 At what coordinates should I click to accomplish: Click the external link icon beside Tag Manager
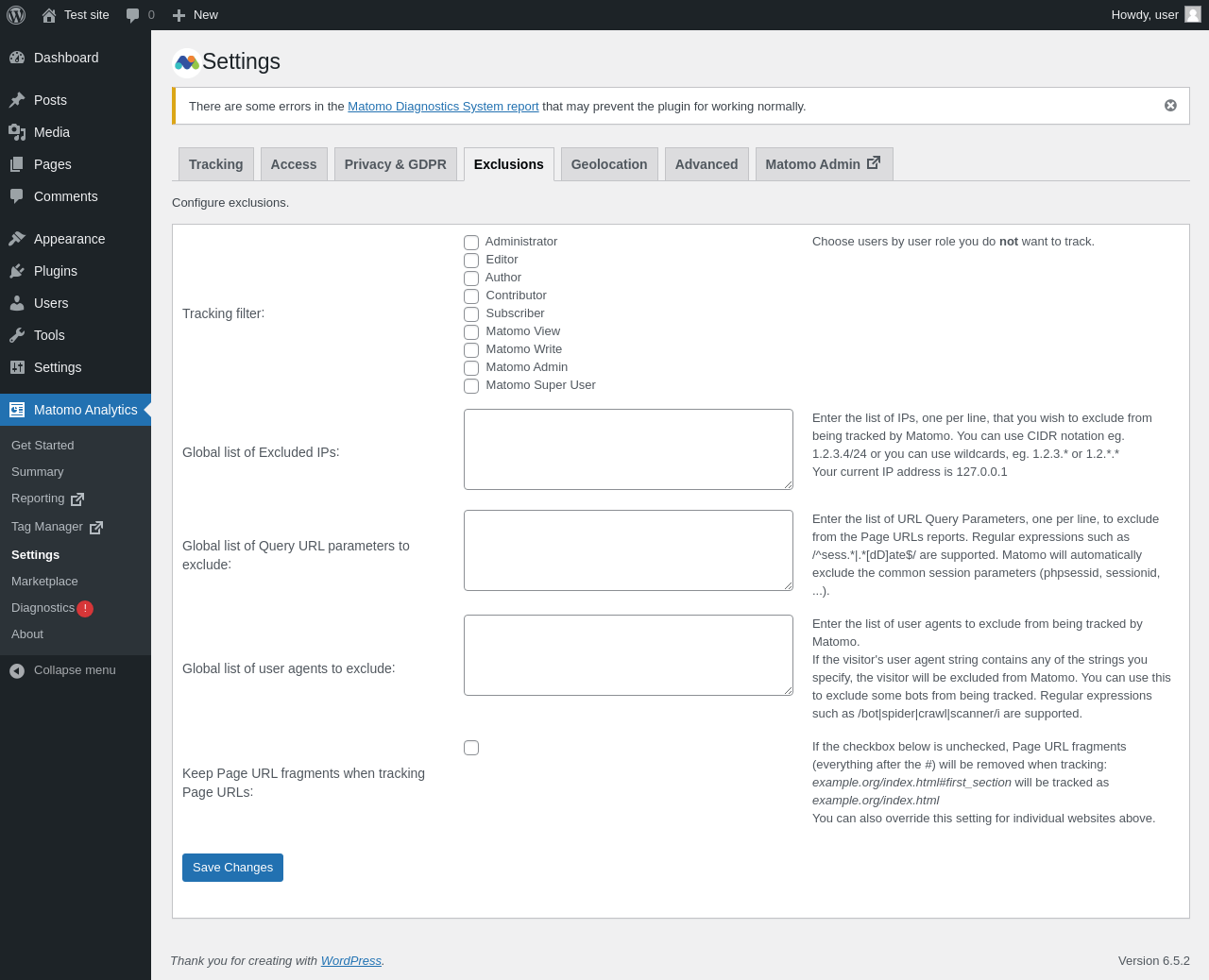click(96, 527)
